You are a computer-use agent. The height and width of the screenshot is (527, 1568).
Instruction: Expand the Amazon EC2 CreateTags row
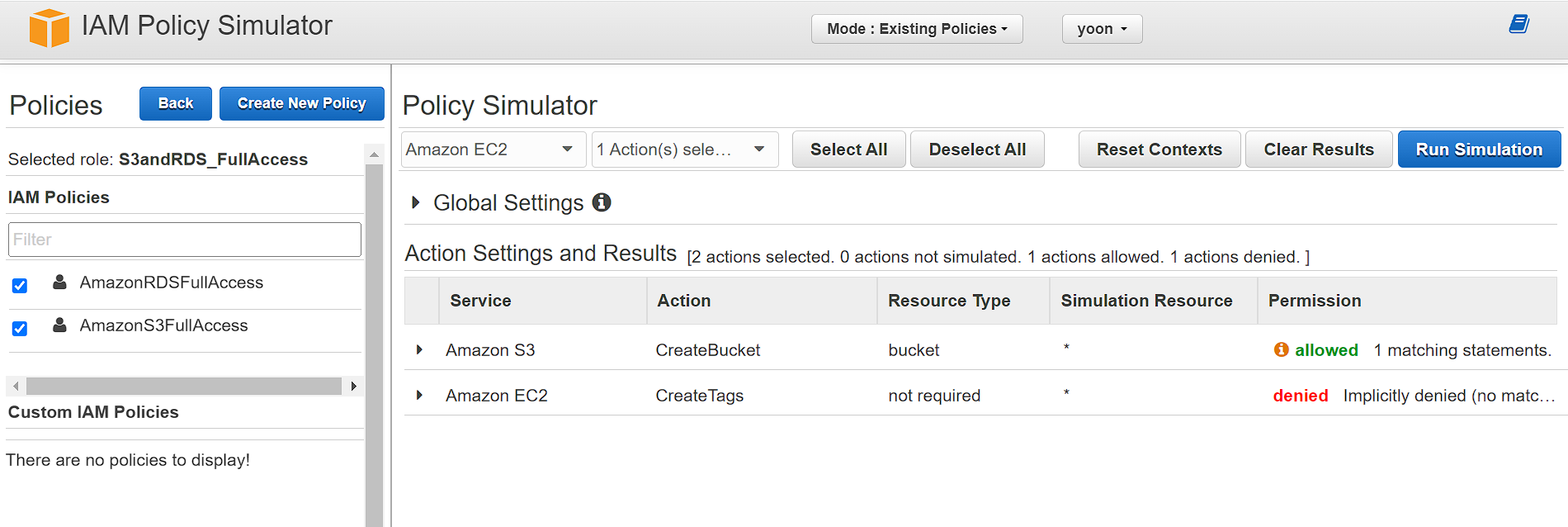419,396
